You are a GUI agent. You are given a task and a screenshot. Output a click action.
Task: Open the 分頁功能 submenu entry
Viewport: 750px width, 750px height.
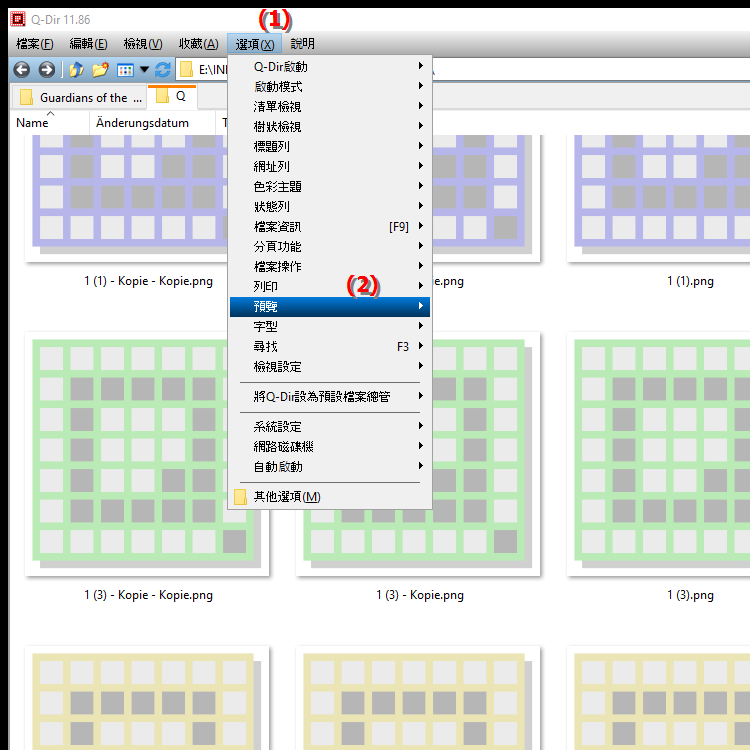point(330,247)
